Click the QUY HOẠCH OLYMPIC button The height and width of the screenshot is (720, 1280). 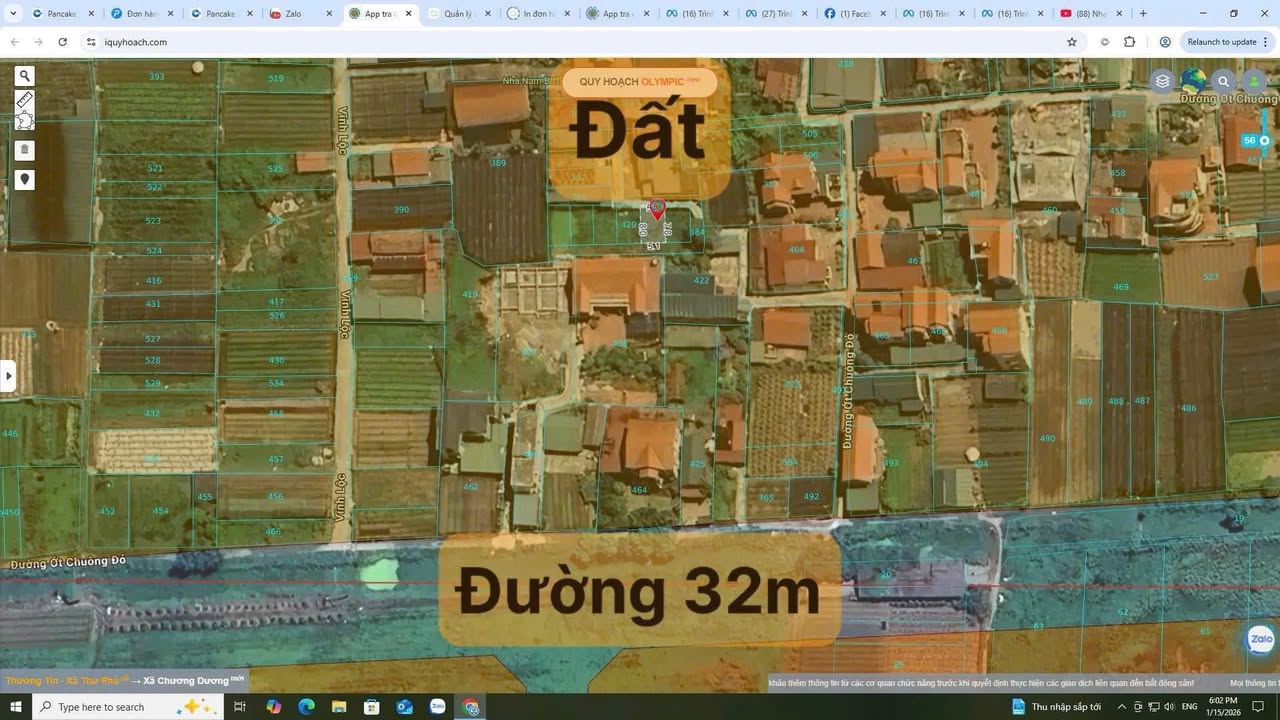(x=639, y=81)
